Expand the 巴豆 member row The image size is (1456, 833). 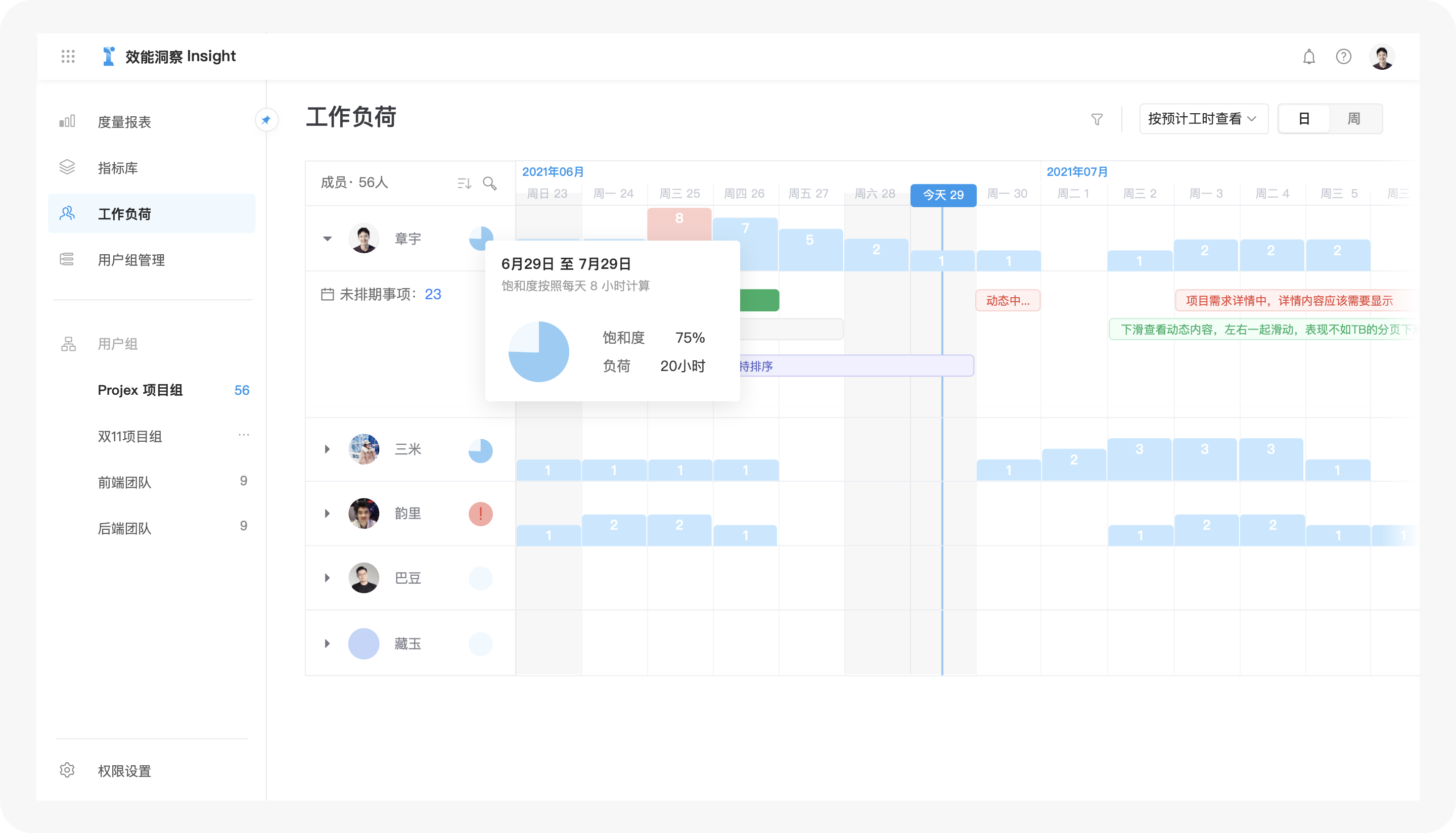327,578
